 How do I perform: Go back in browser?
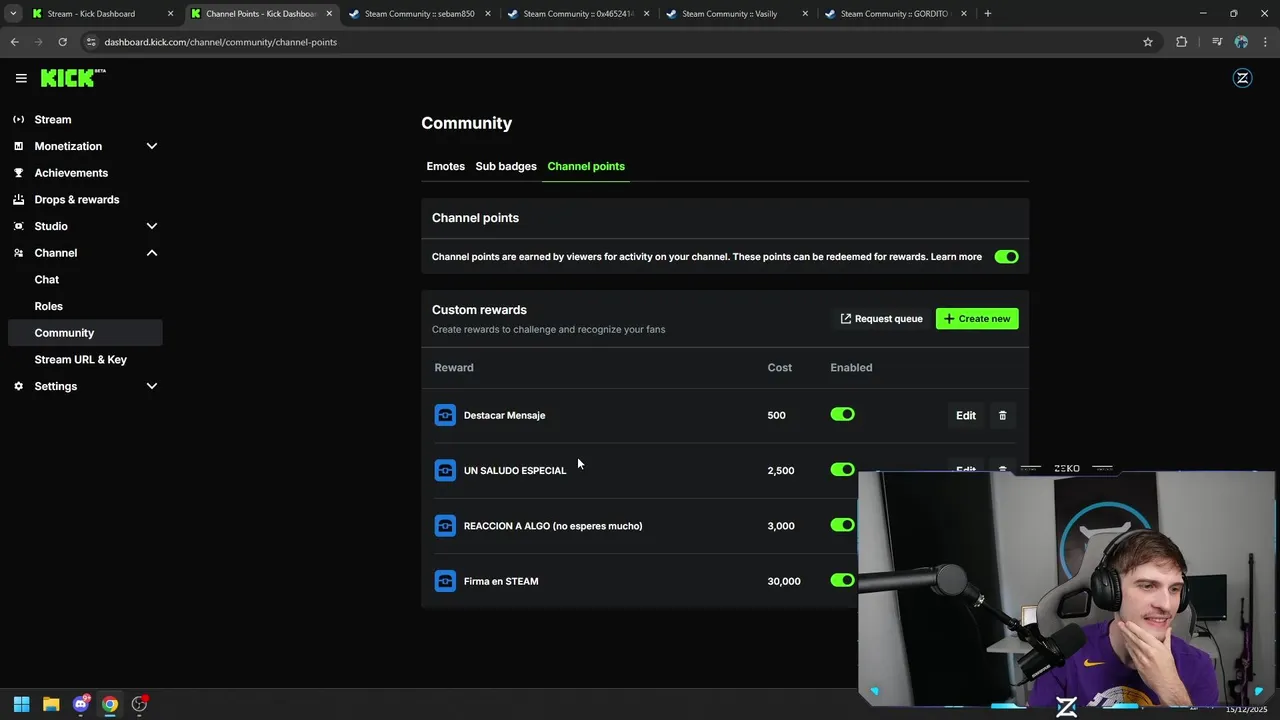pos(14,42)
